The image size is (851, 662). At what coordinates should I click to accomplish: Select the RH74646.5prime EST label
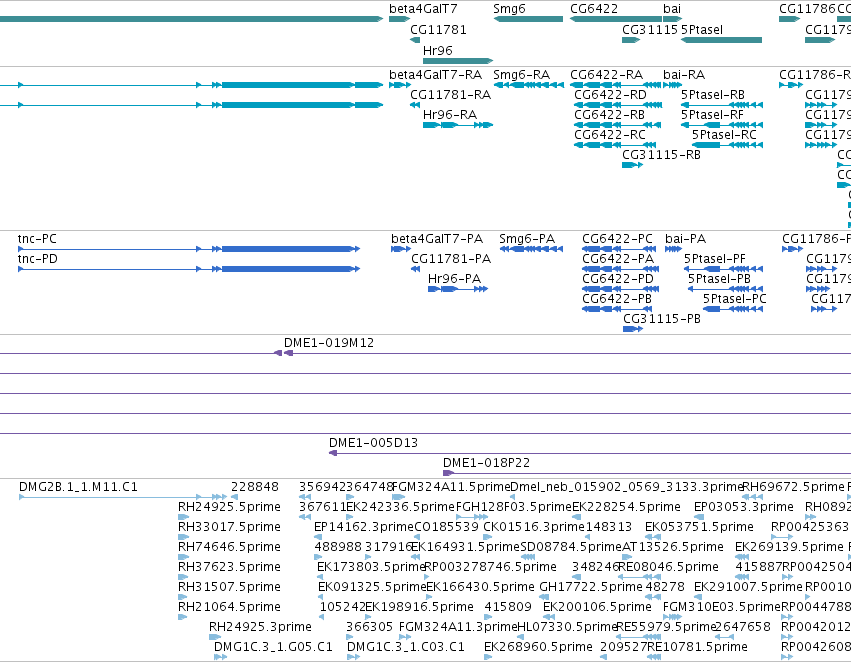coord(230,547)
